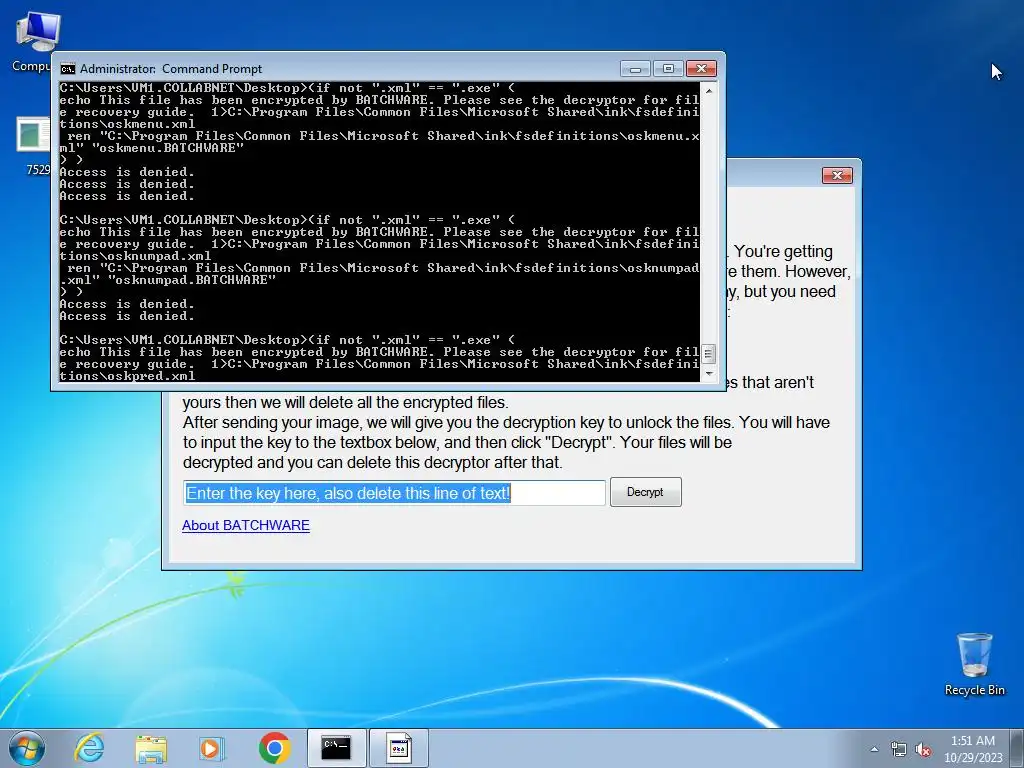Image resolution: width=1024 pixels, height=768 pixels.
Task: Show hidden system tray icons
Action: (x=874, y=749)
